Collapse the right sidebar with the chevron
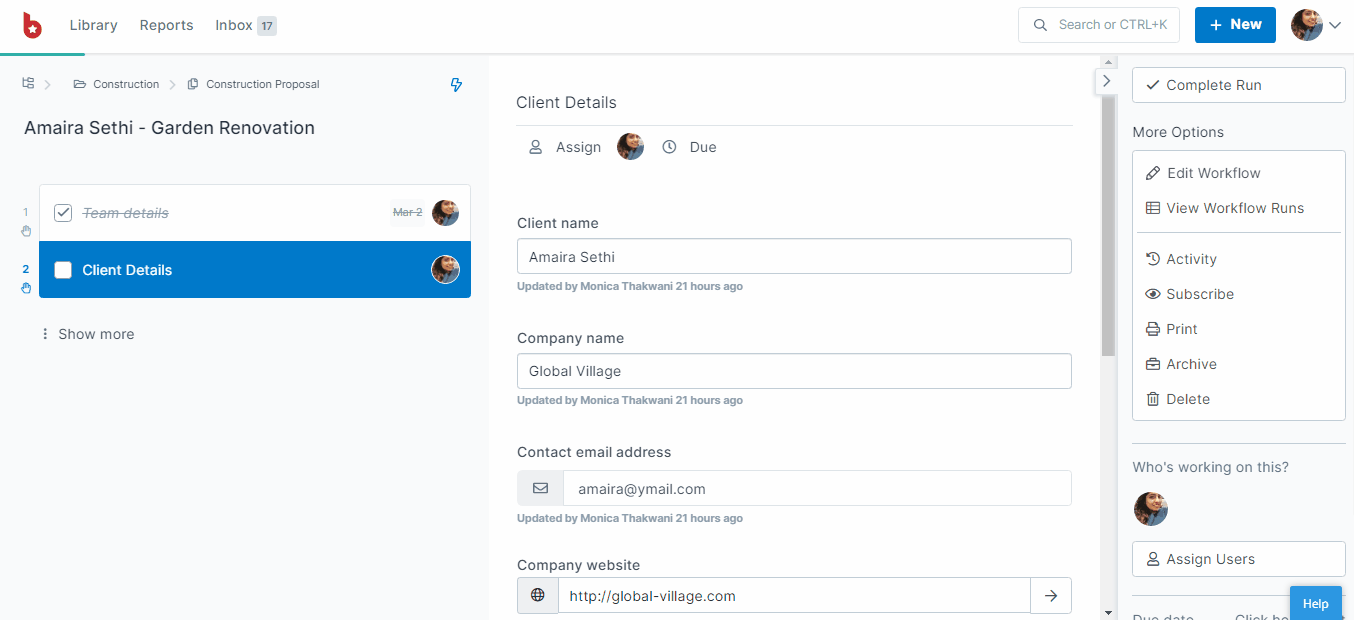 (x=1106, y=81)
